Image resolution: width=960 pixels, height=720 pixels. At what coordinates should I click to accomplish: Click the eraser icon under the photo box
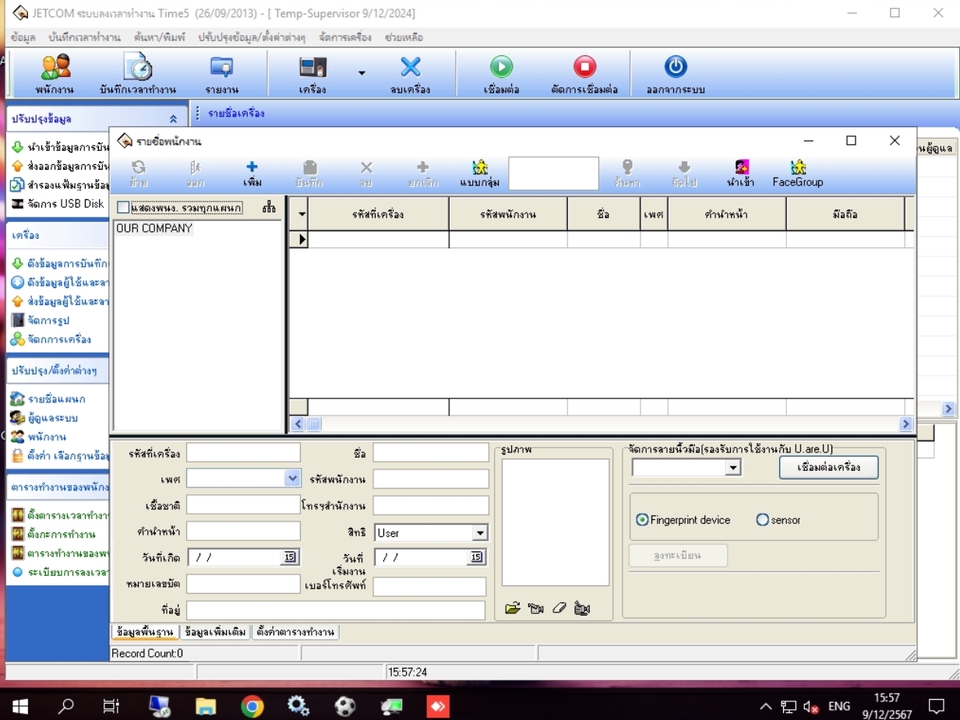[559, 608]
